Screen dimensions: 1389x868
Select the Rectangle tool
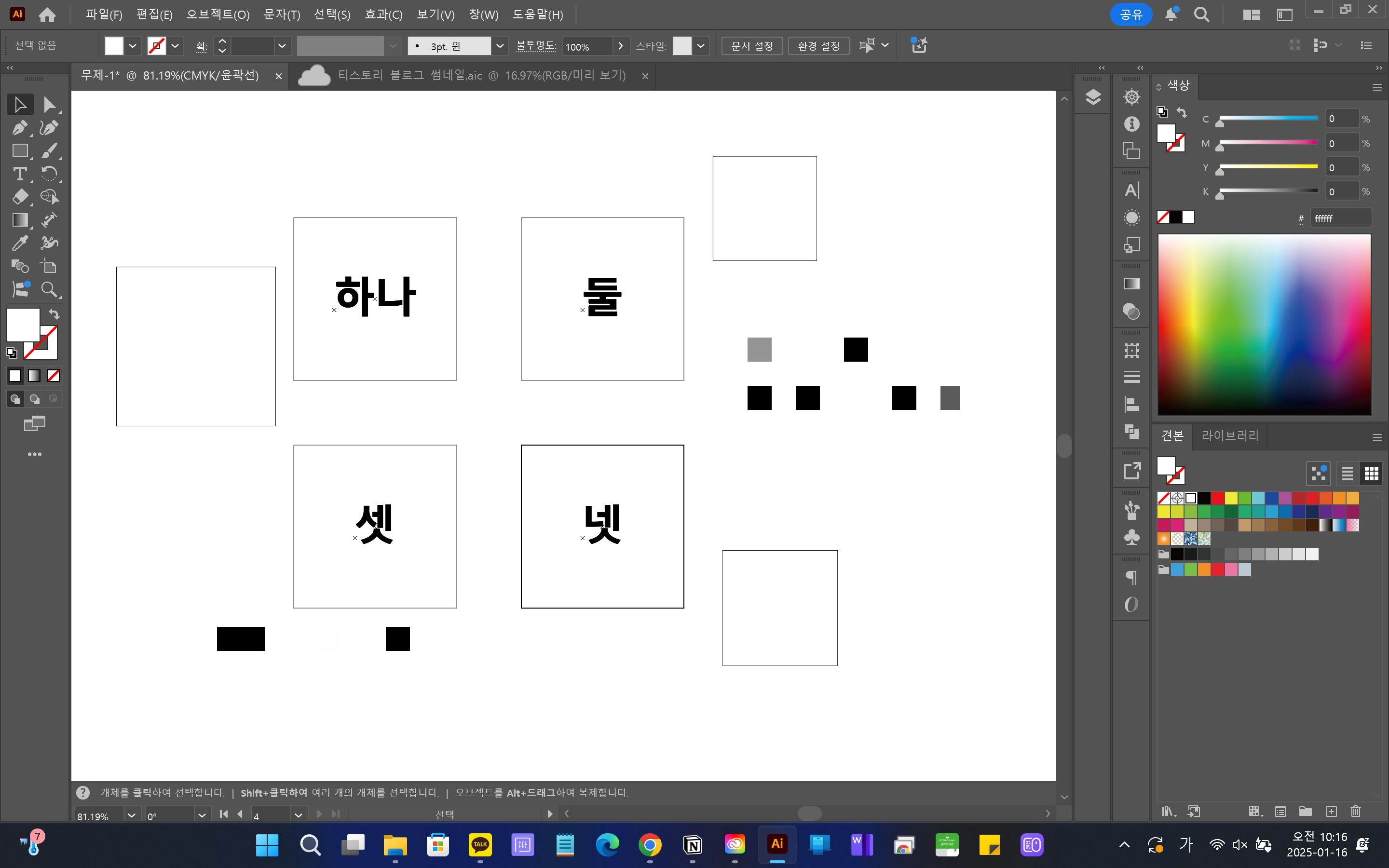click(20, 151)
